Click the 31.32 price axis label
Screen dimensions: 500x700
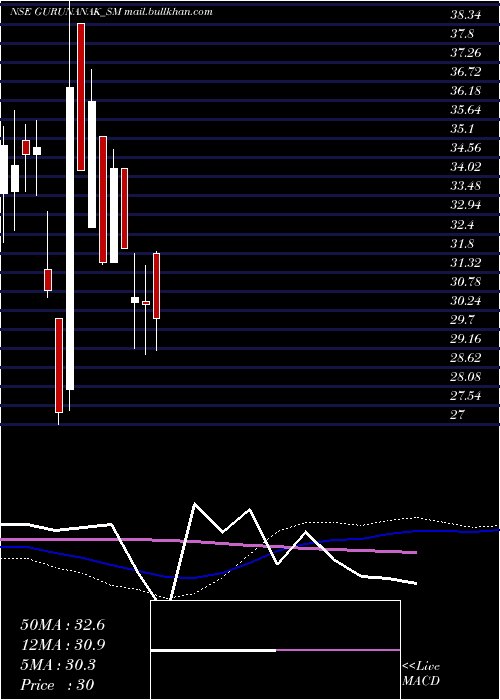tap(466, 262)
